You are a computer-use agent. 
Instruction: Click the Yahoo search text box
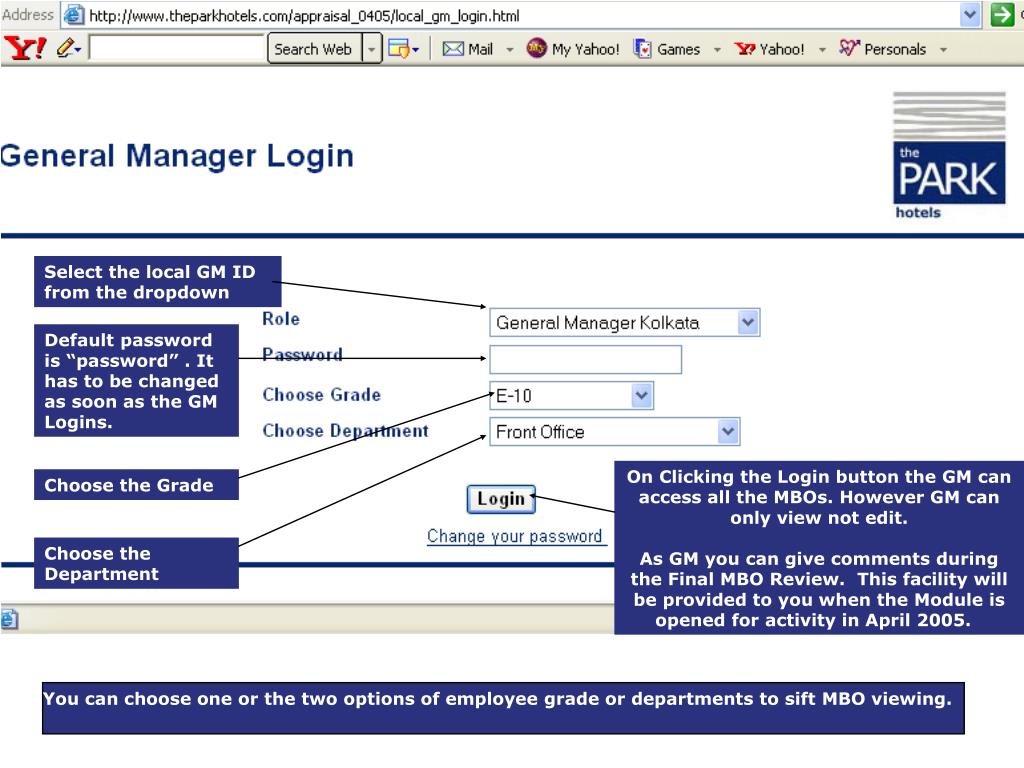tap(176, 48)
